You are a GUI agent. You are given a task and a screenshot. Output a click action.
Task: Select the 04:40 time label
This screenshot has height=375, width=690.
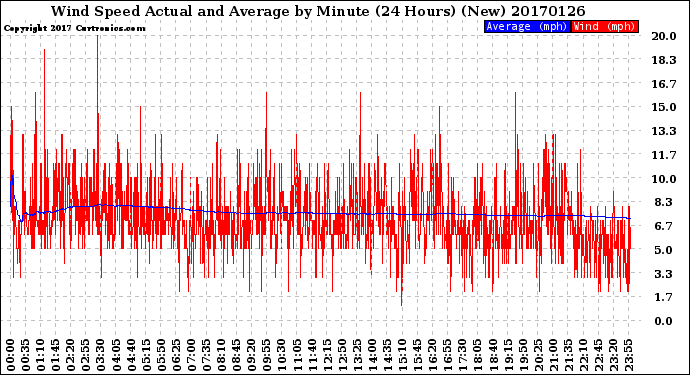[131, 355]
